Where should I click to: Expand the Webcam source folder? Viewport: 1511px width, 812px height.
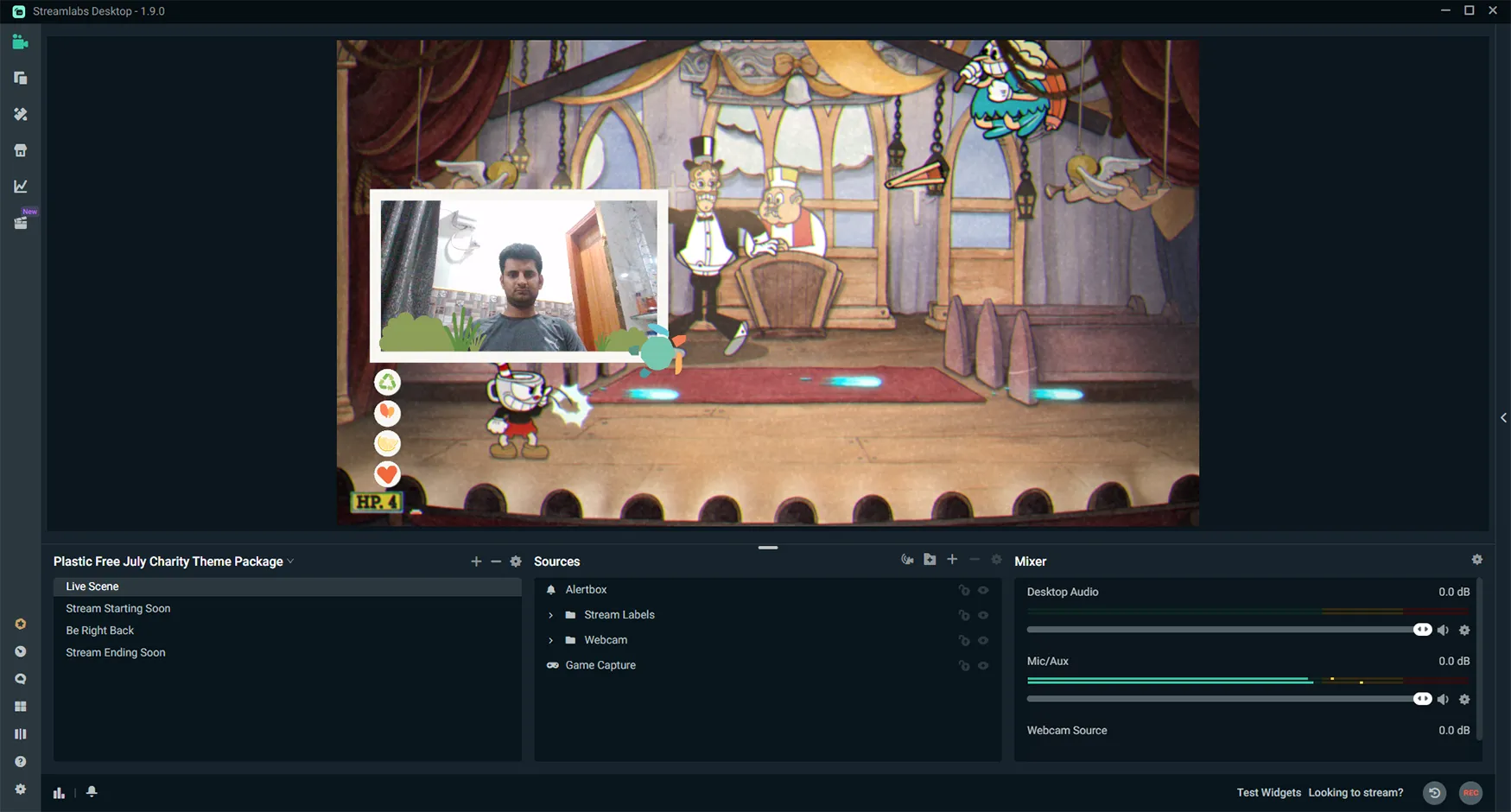click(550, 640)
